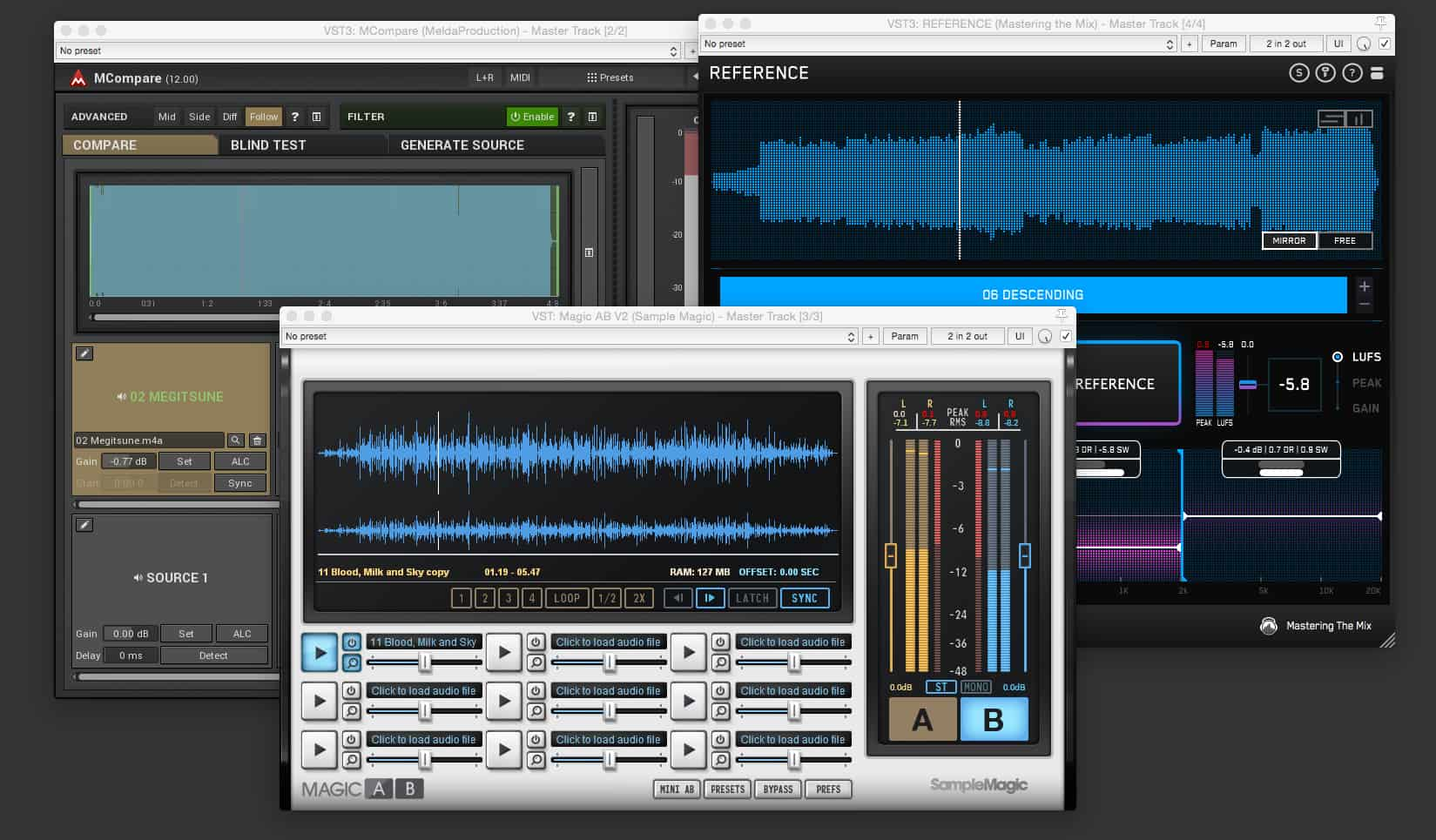The width and height of the screenshot is (1436, 840).
Task: Adjust volume slider under 11 Blood, Milk and Sky
Action: point(425,663)
